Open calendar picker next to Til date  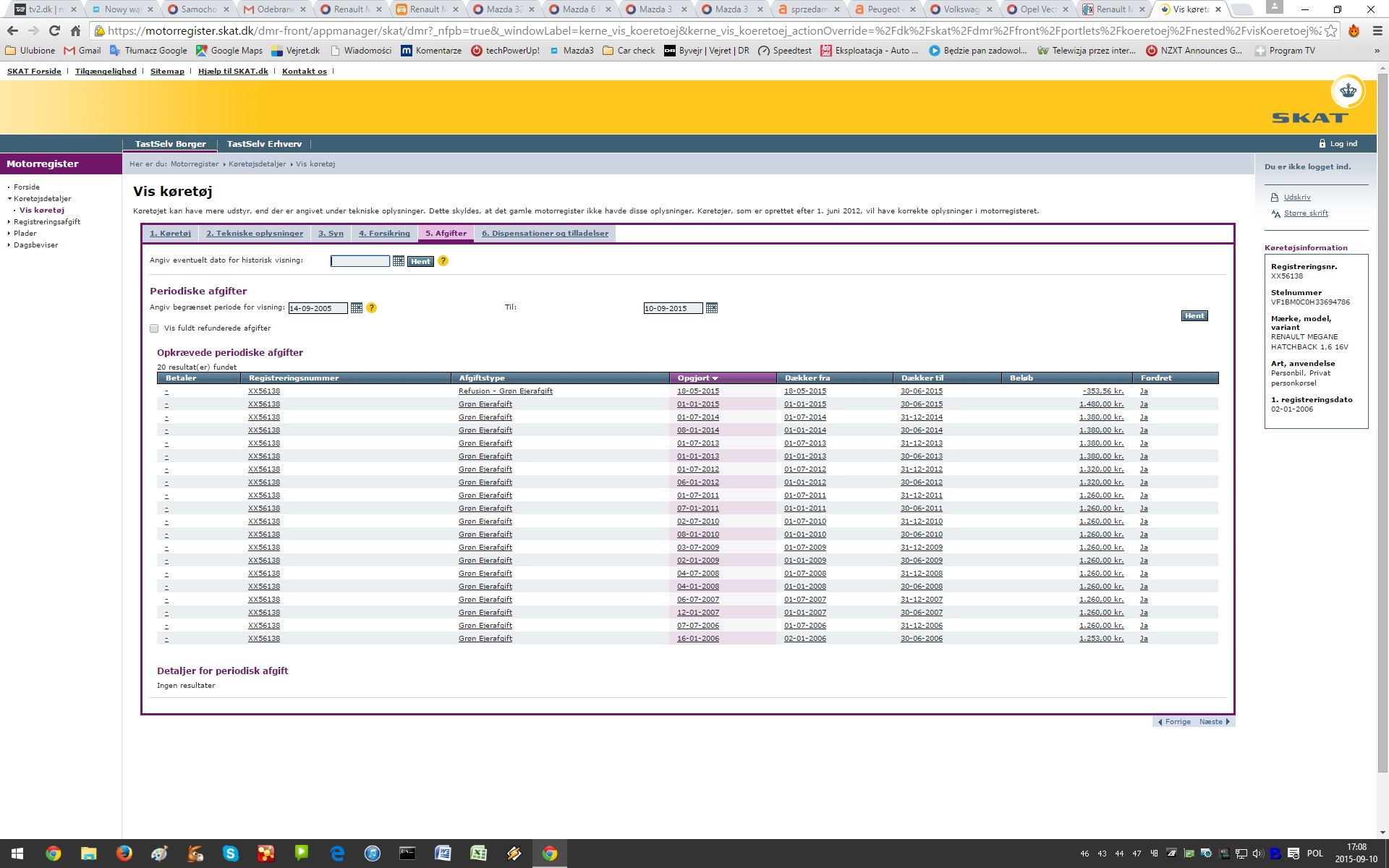[x=712, y=308]
